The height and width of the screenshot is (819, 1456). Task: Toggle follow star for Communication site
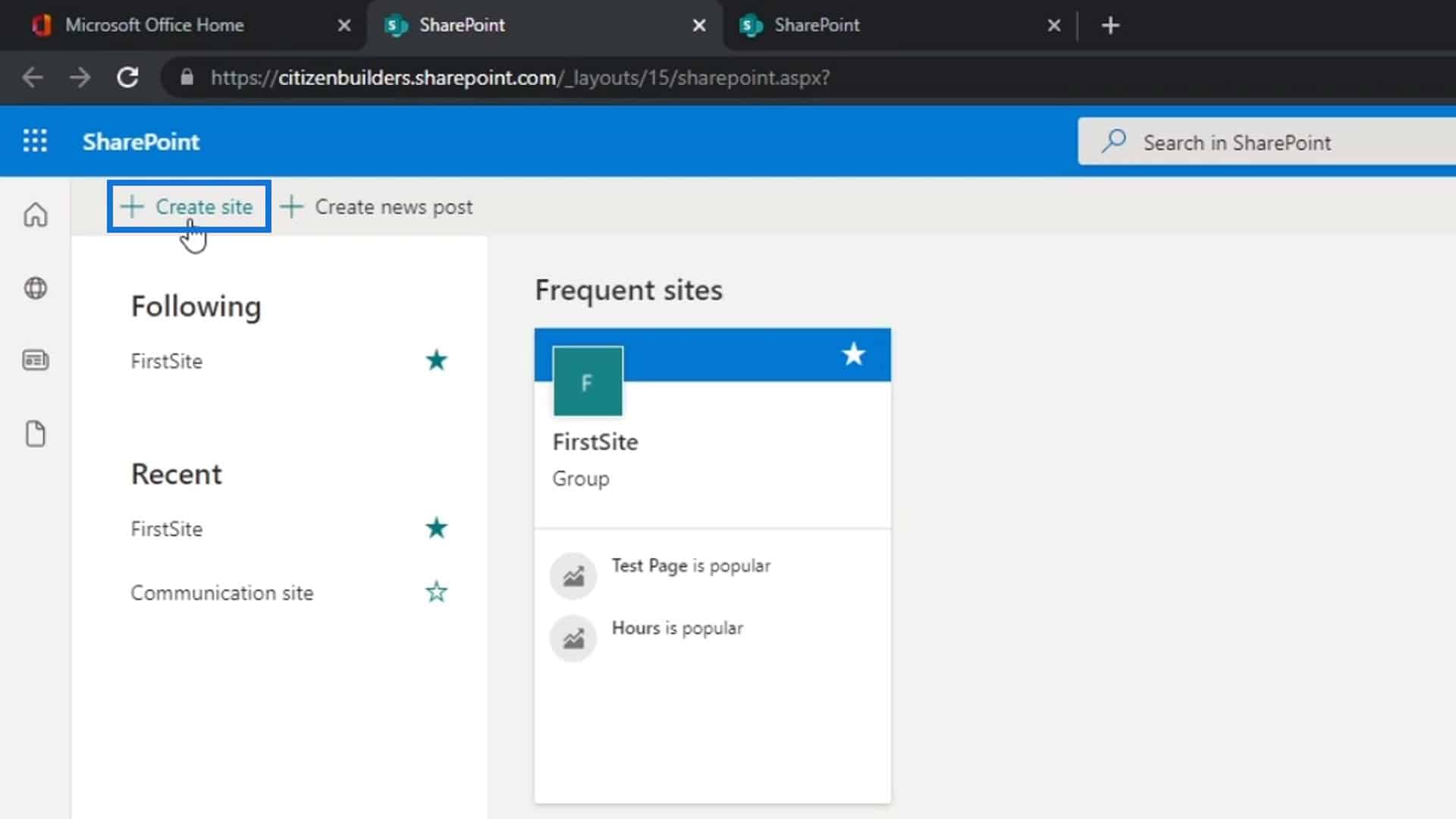point(437,592)
